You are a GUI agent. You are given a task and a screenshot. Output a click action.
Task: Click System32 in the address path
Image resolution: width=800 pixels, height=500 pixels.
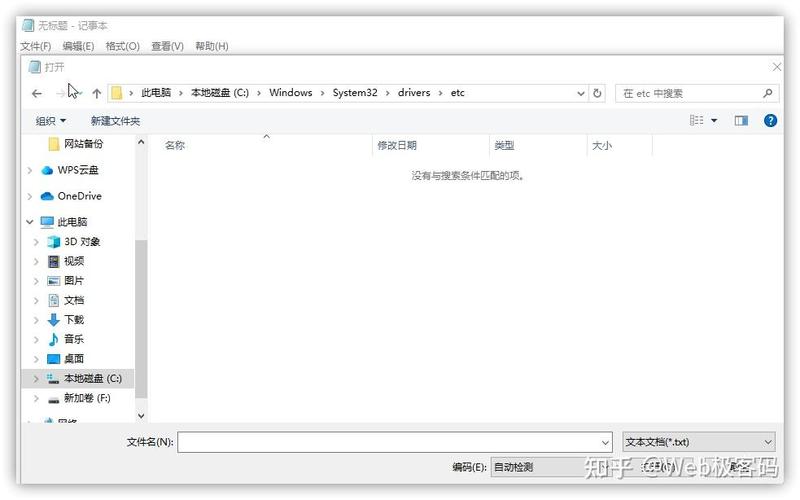click(x=354, y=93)
